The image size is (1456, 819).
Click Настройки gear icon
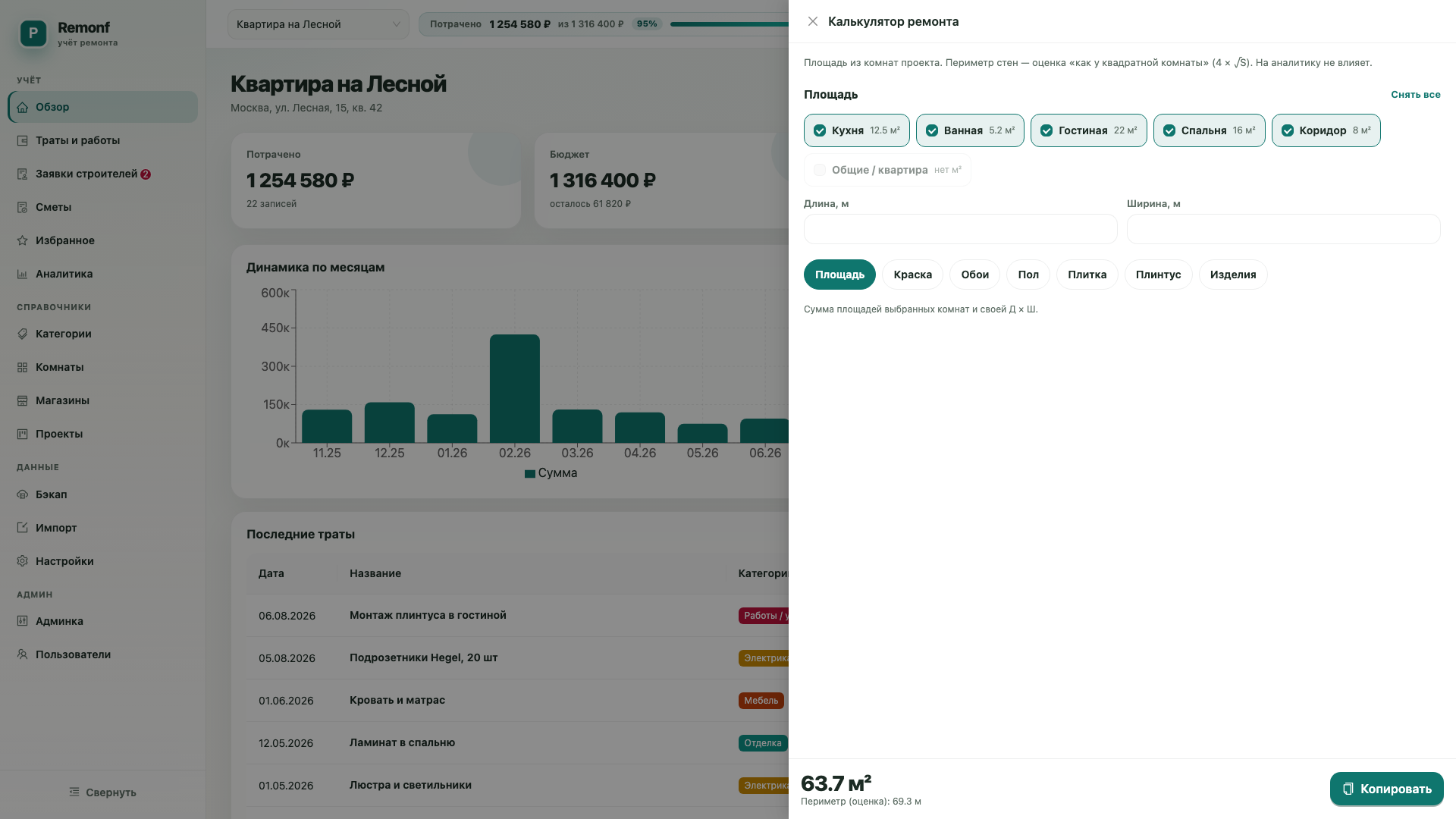point(23,561)
